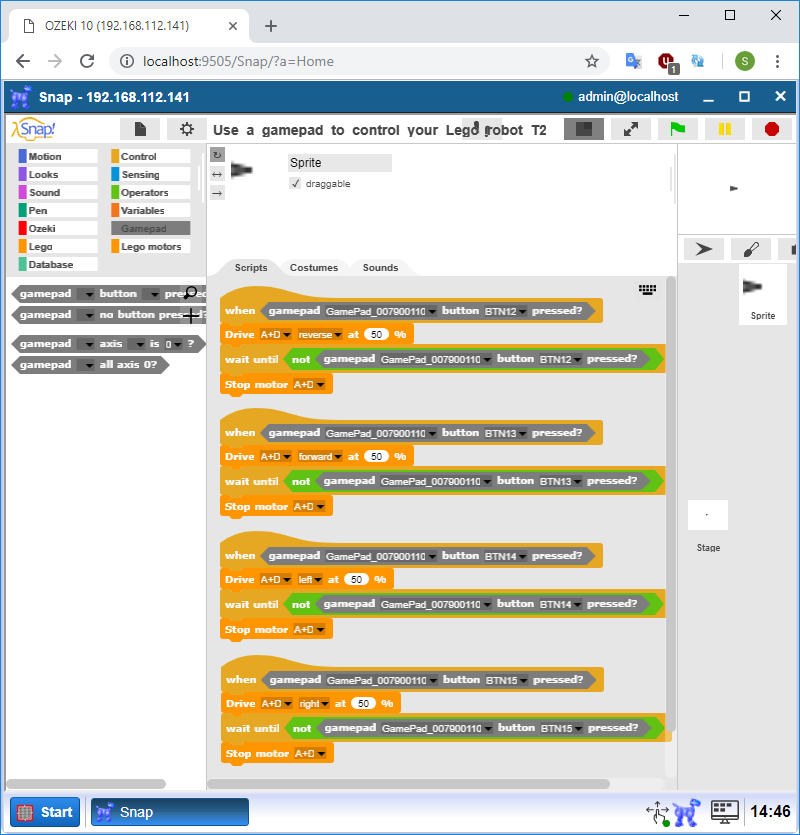The image size is (800, 835).
Task: Select rotation style: can rotate
Action: tap(217, 155)
